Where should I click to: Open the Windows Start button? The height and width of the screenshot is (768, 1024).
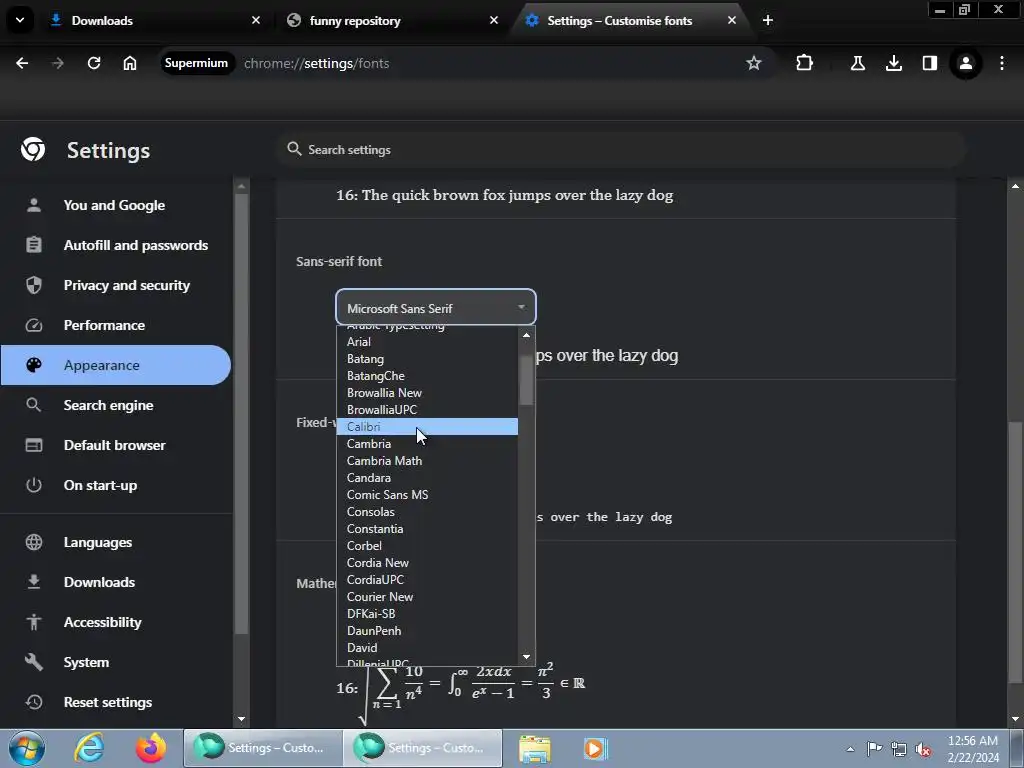27,748
